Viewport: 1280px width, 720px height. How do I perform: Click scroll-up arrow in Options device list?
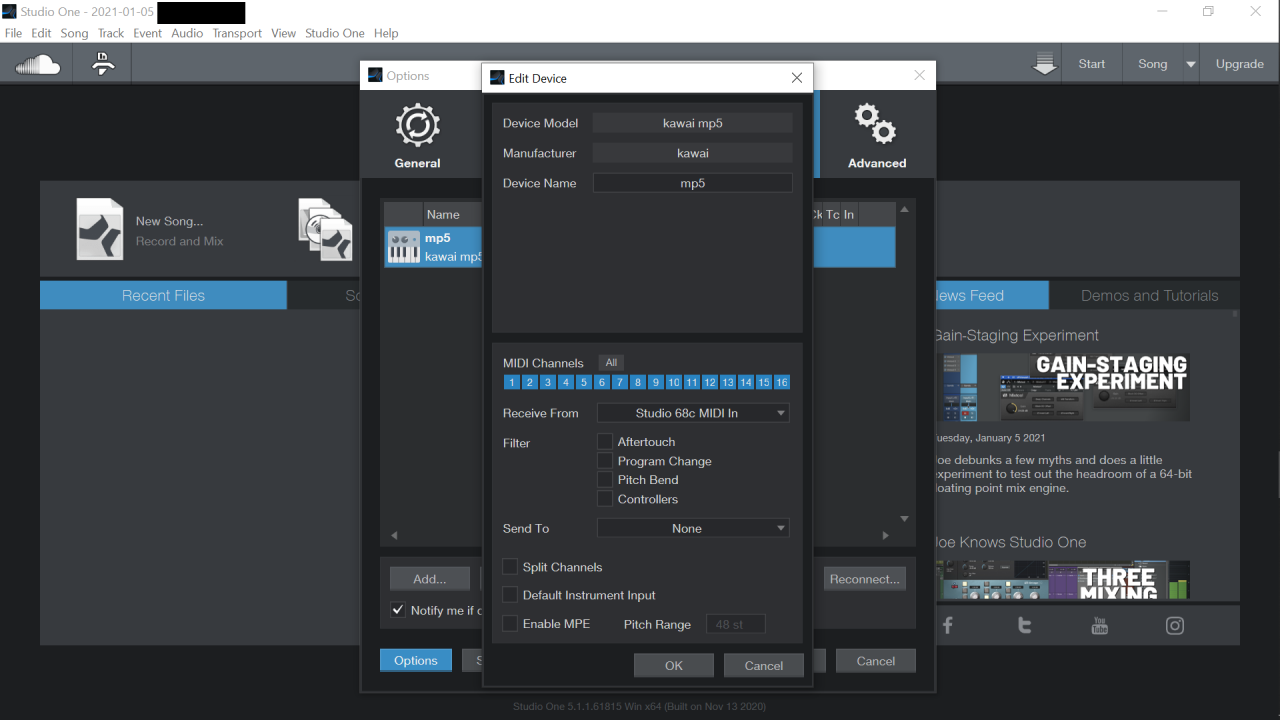904,210
